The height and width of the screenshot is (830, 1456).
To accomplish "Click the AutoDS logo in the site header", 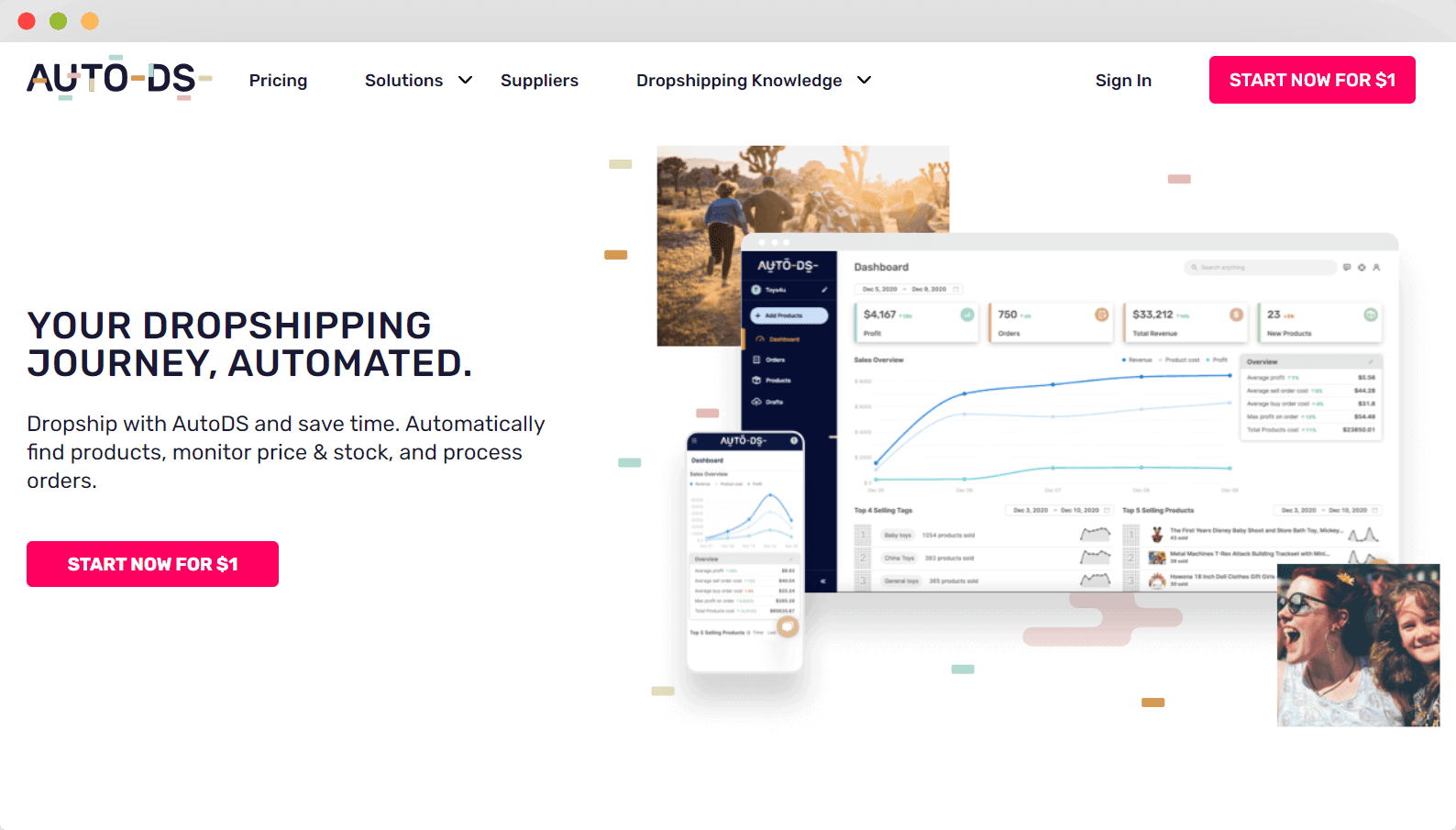I will tap(119, 79).
